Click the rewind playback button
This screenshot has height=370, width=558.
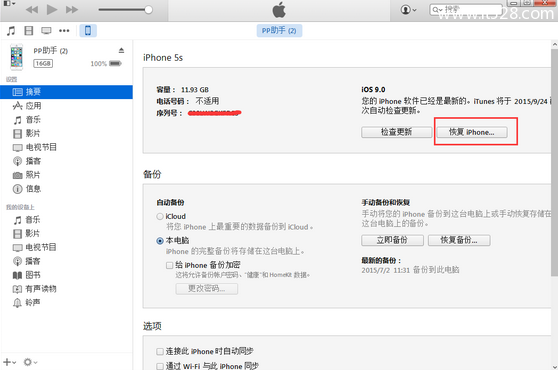tap(32, 10)
